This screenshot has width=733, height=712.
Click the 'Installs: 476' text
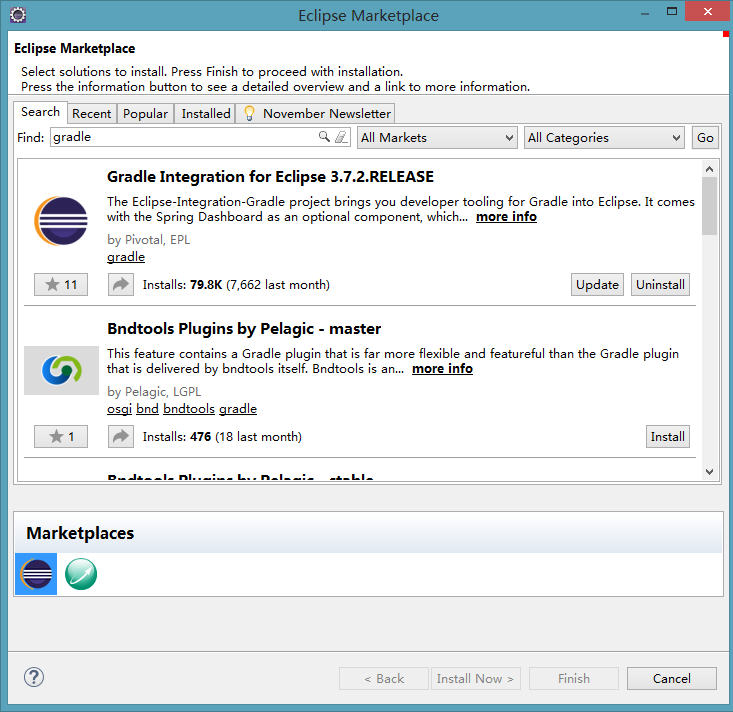tap(177, 437)
